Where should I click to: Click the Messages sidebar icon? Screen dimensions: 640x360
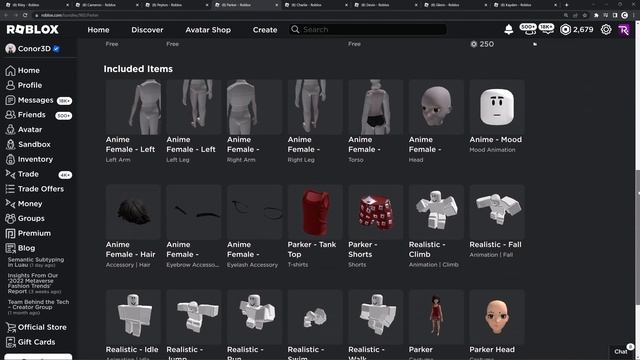click(11, 100)
